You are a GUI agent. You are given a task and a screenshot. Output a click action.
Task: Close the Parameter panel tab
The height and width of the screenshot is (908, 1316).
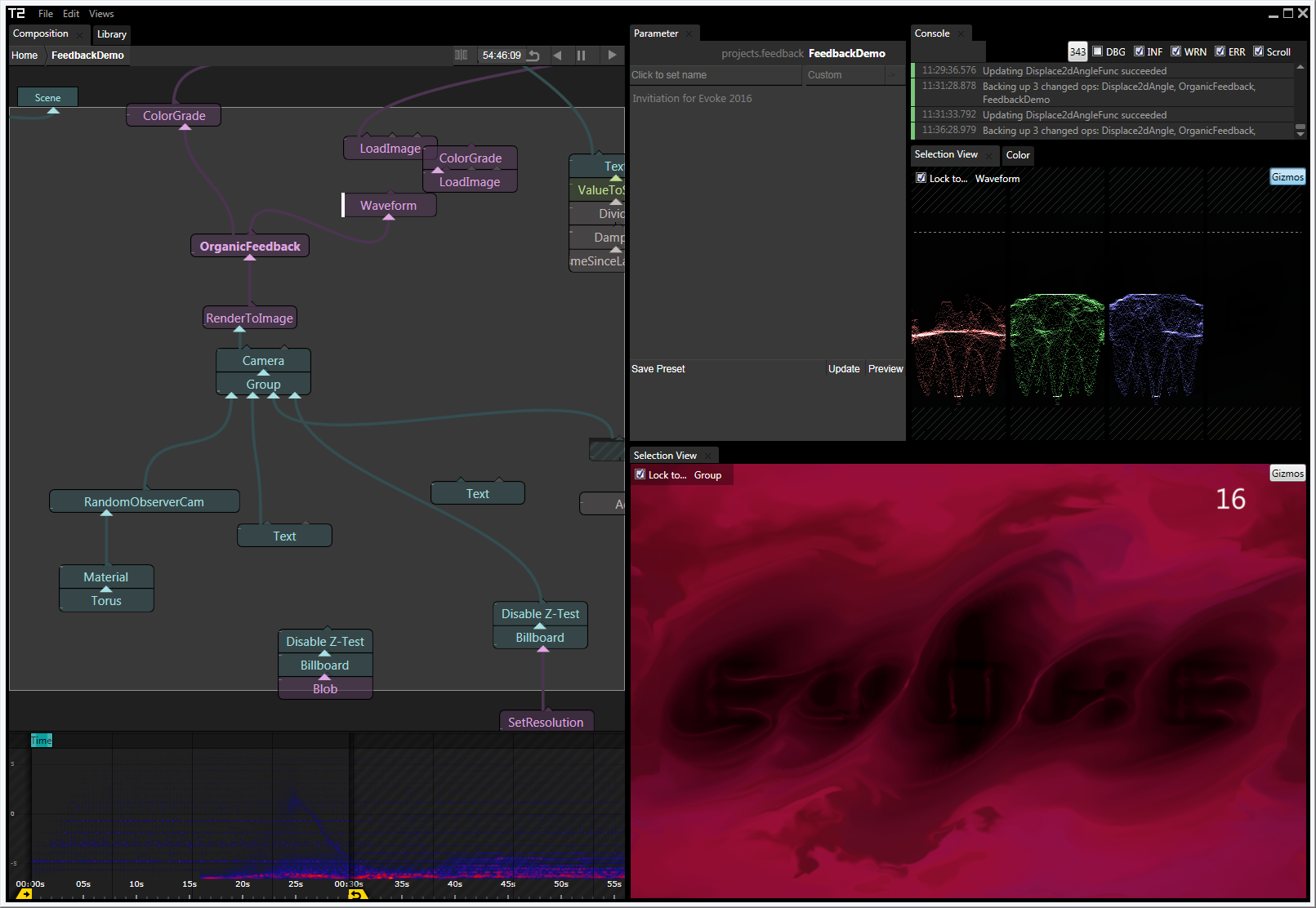tap(689, 34)
